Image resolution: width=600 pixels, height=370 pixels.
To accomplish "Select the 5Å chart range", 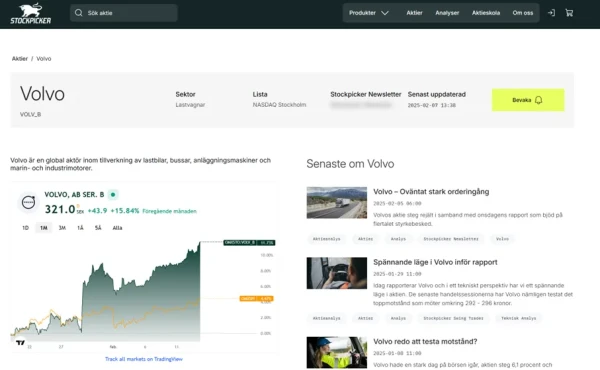I will tap(98, 228).
